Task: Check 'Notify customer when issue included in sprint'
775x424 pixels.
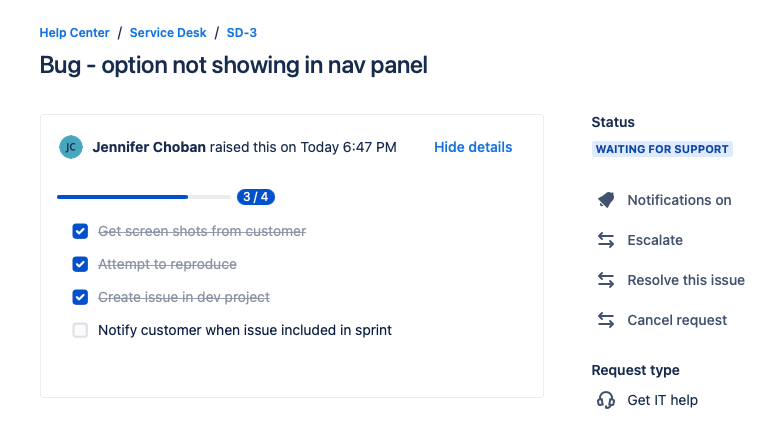Action: (80, 330)
